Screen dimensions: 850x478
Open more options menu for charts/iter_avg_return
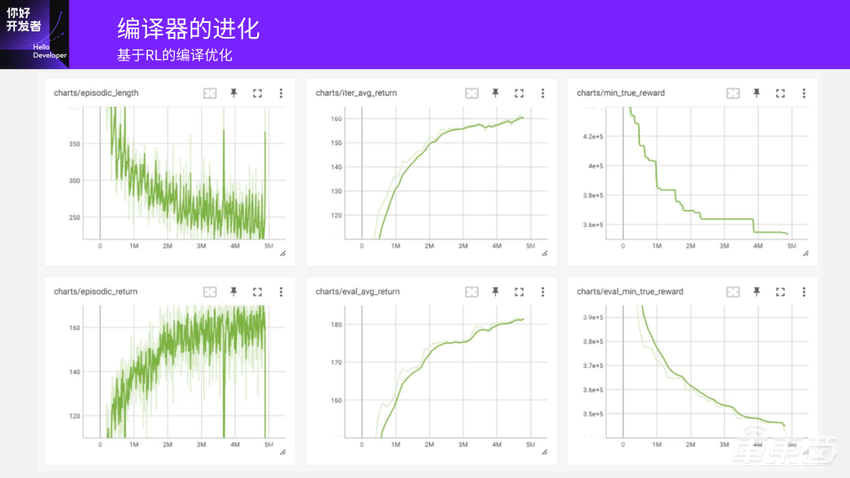pyautogui.click(x=543, y=93)
